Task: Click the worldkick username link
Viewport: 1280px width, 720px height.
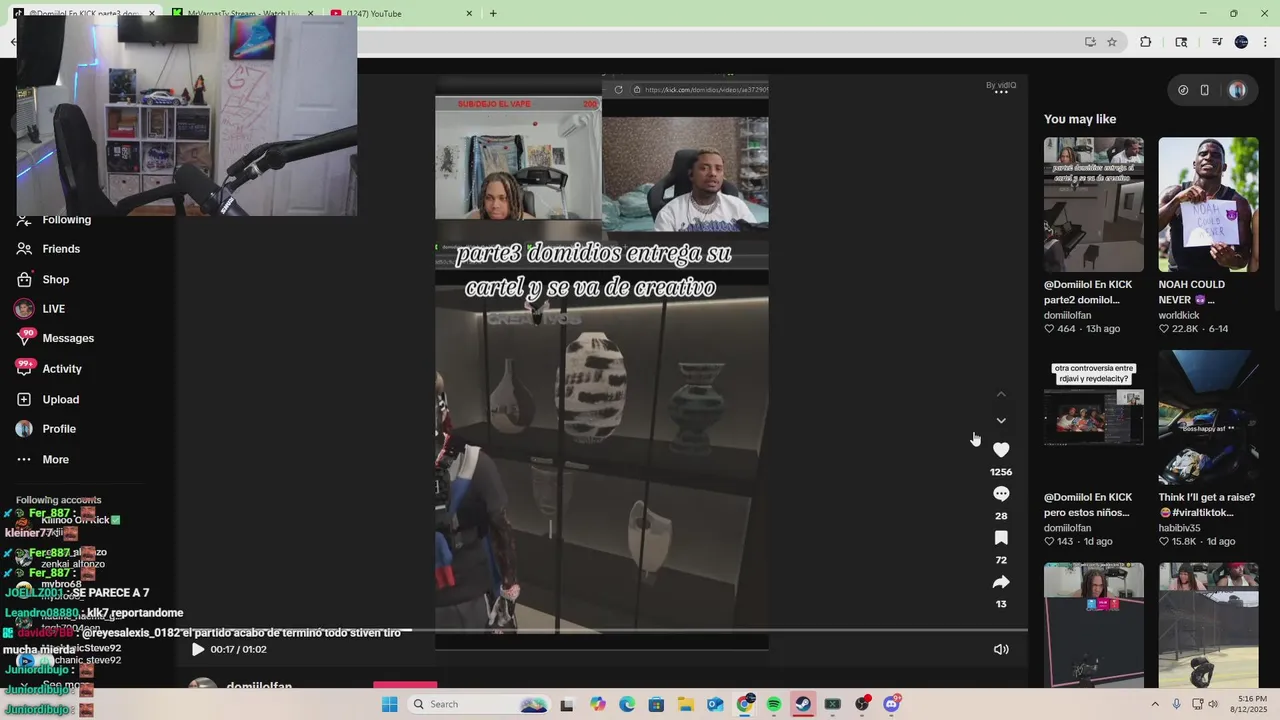Action: (x=1179, y=315)
